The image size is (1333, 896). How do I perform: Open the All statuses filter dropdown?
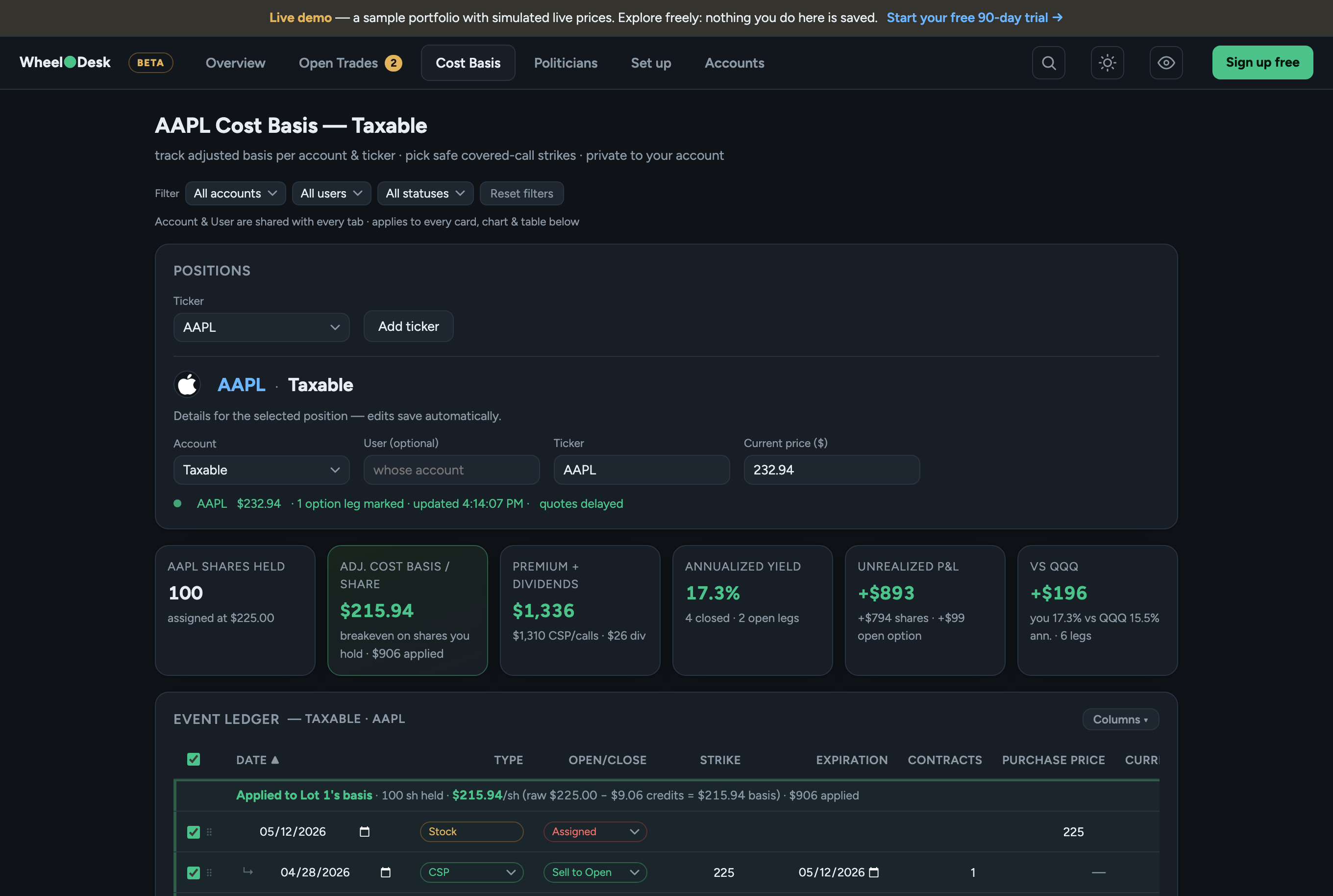(425, 193)
